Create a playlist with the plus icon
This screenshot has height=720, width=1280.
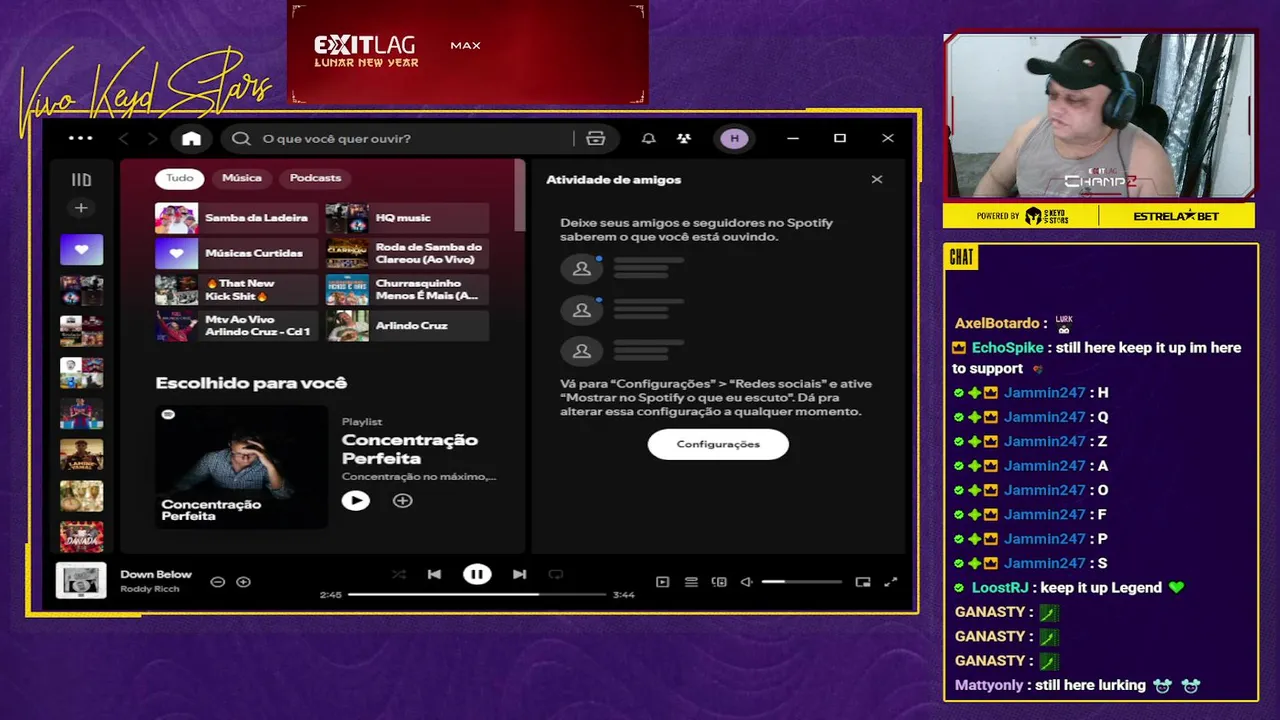81,208
